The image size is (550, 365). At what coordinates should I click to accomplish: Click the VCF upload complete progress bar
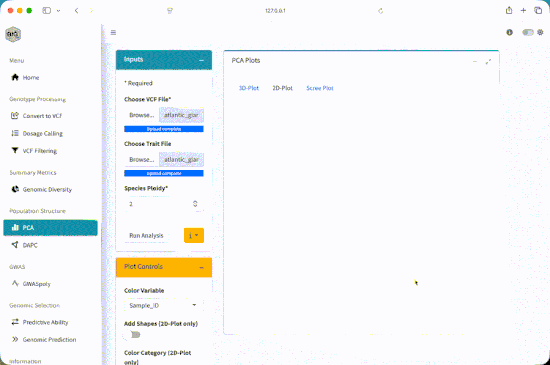[164, 129]
